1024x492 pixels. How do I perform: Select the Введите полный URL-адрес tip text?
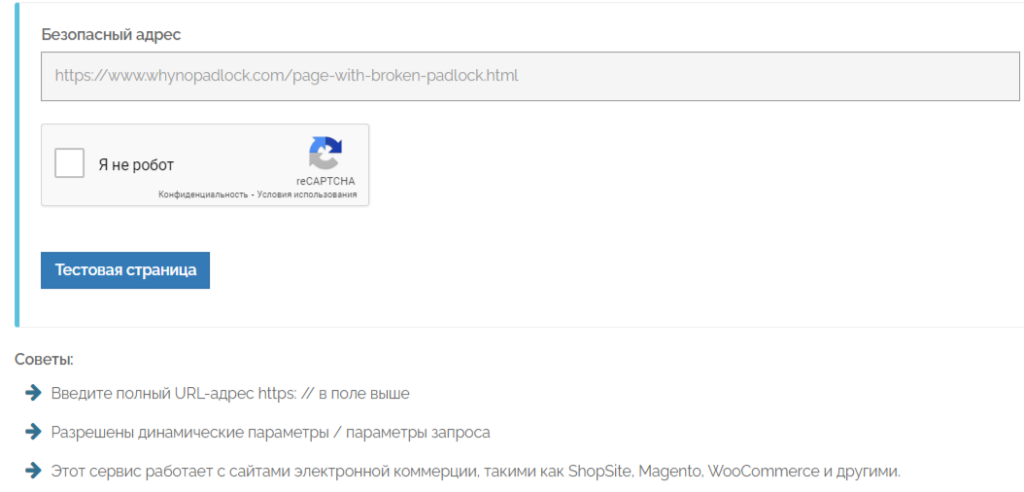[230, 394]
